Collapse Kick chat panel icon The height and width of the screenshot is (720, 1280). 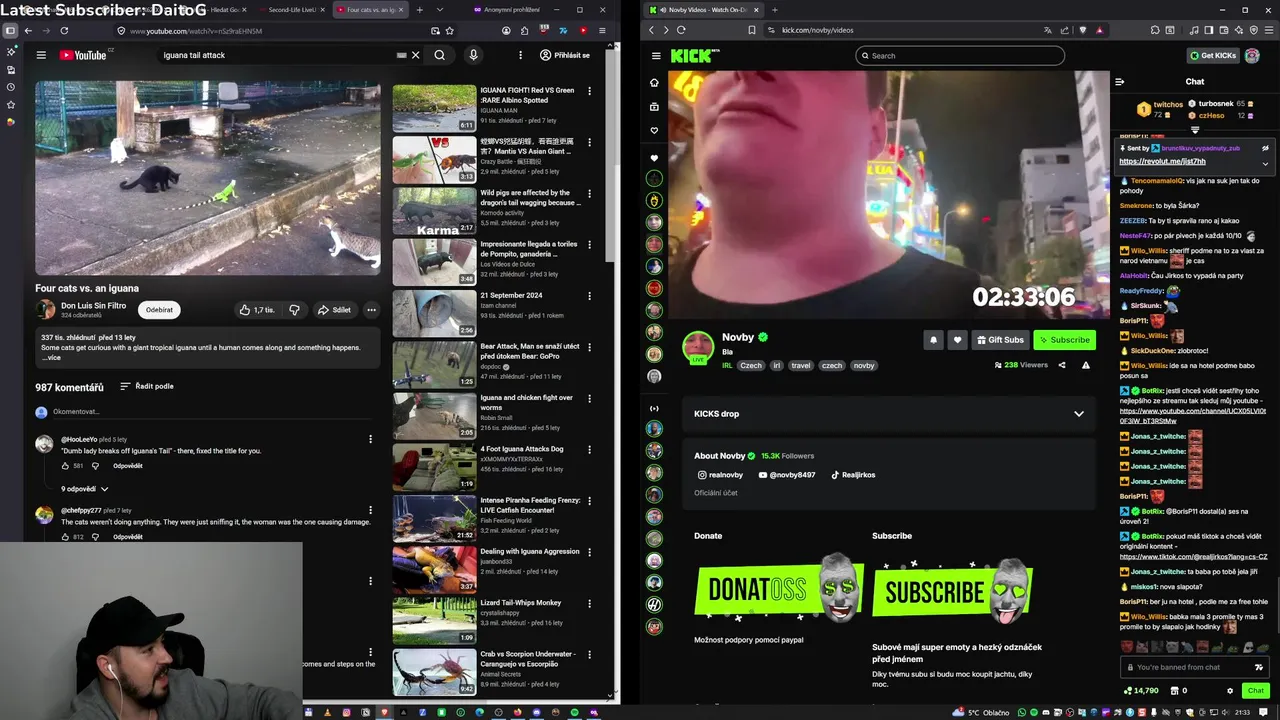[1120, 82]
